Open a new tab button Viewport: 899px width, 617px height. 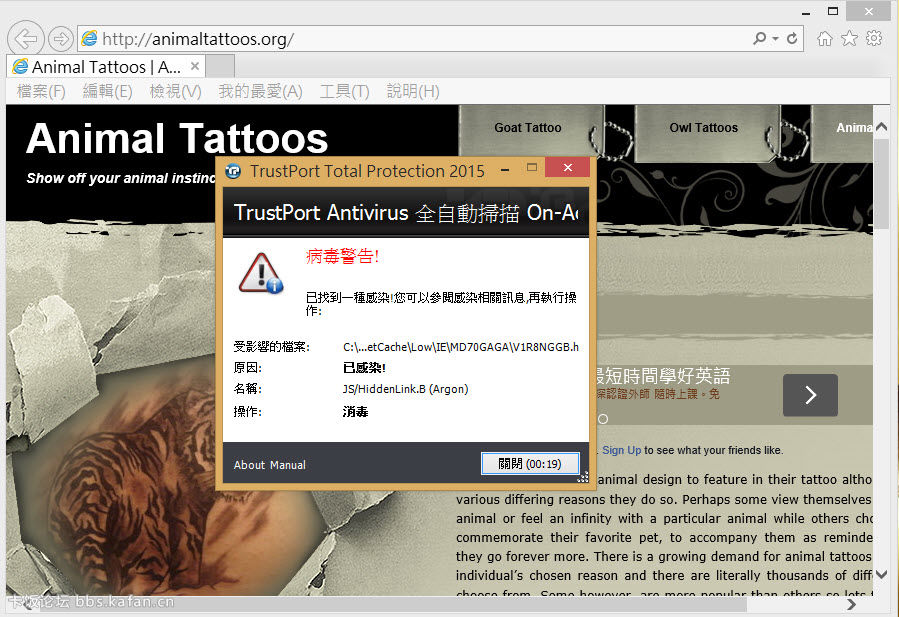(x=220, y=67)
